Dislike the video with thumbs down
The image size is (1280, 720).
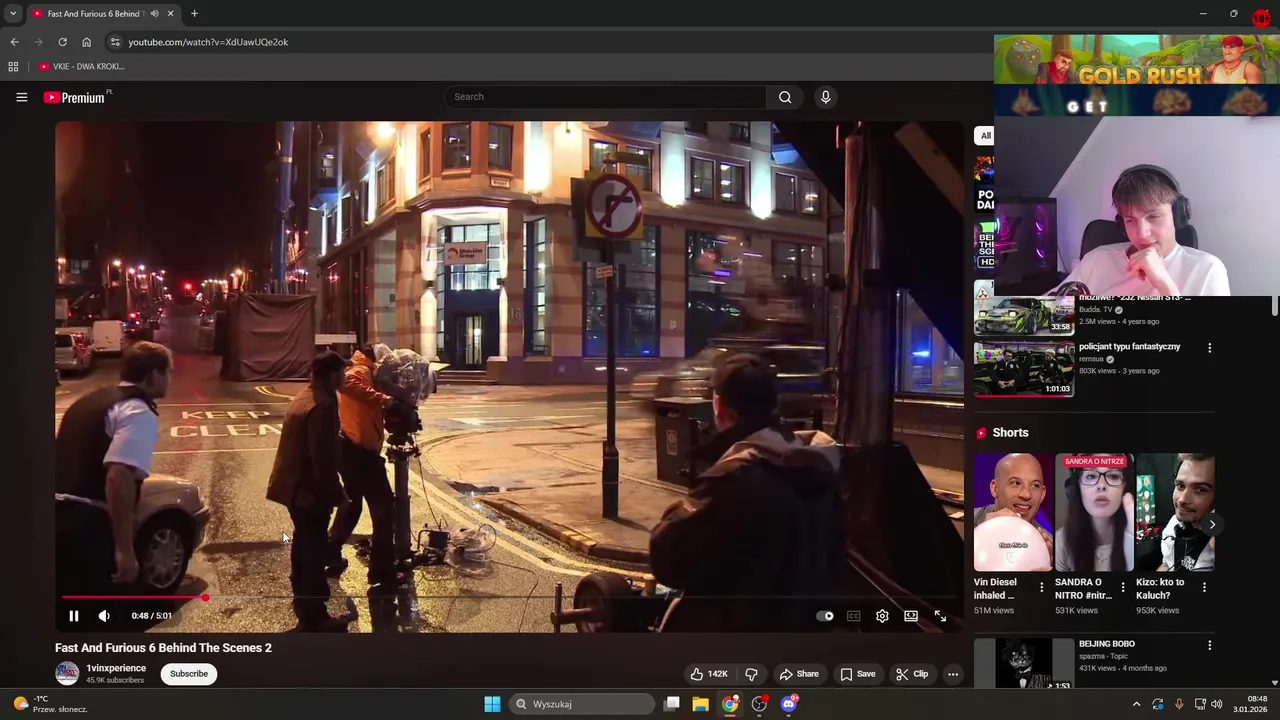click(x=751, y=674)
